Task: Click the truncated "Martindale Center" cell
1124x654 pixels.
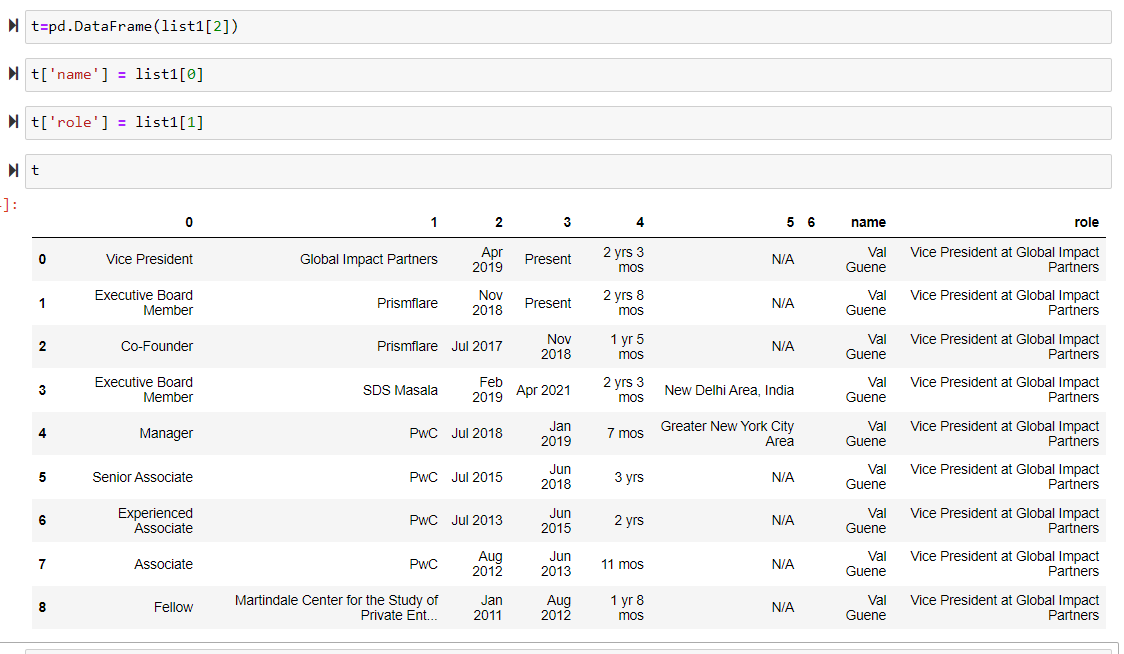Action: click(336, 607)
